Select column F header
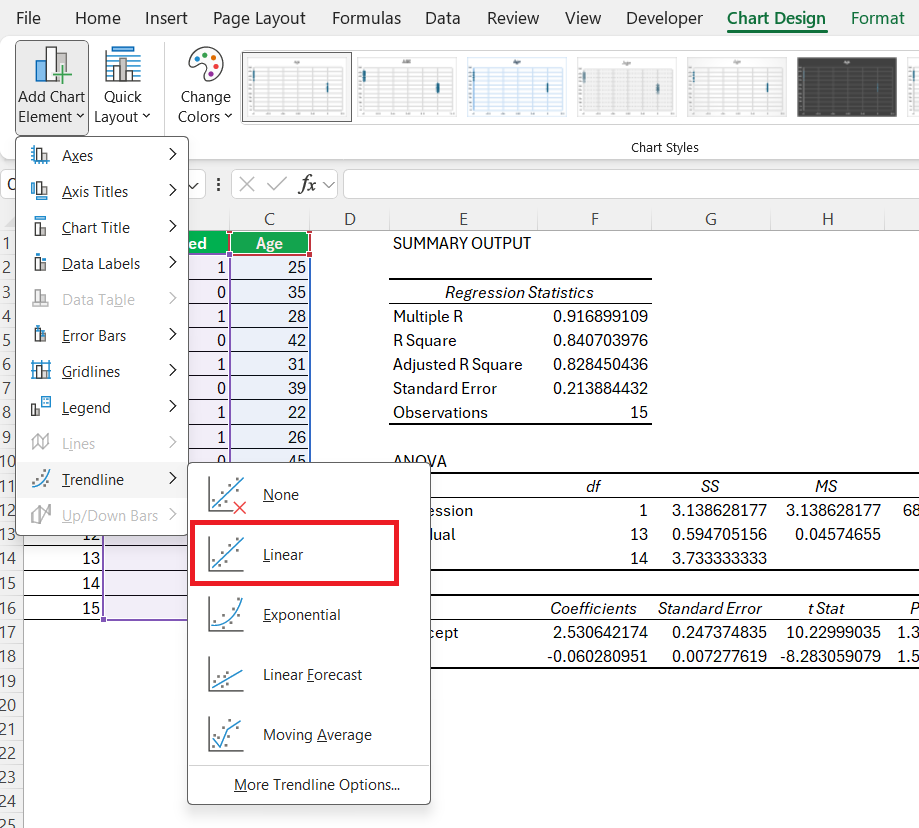This screenshot has width=919, height=828. coord(594,219)
